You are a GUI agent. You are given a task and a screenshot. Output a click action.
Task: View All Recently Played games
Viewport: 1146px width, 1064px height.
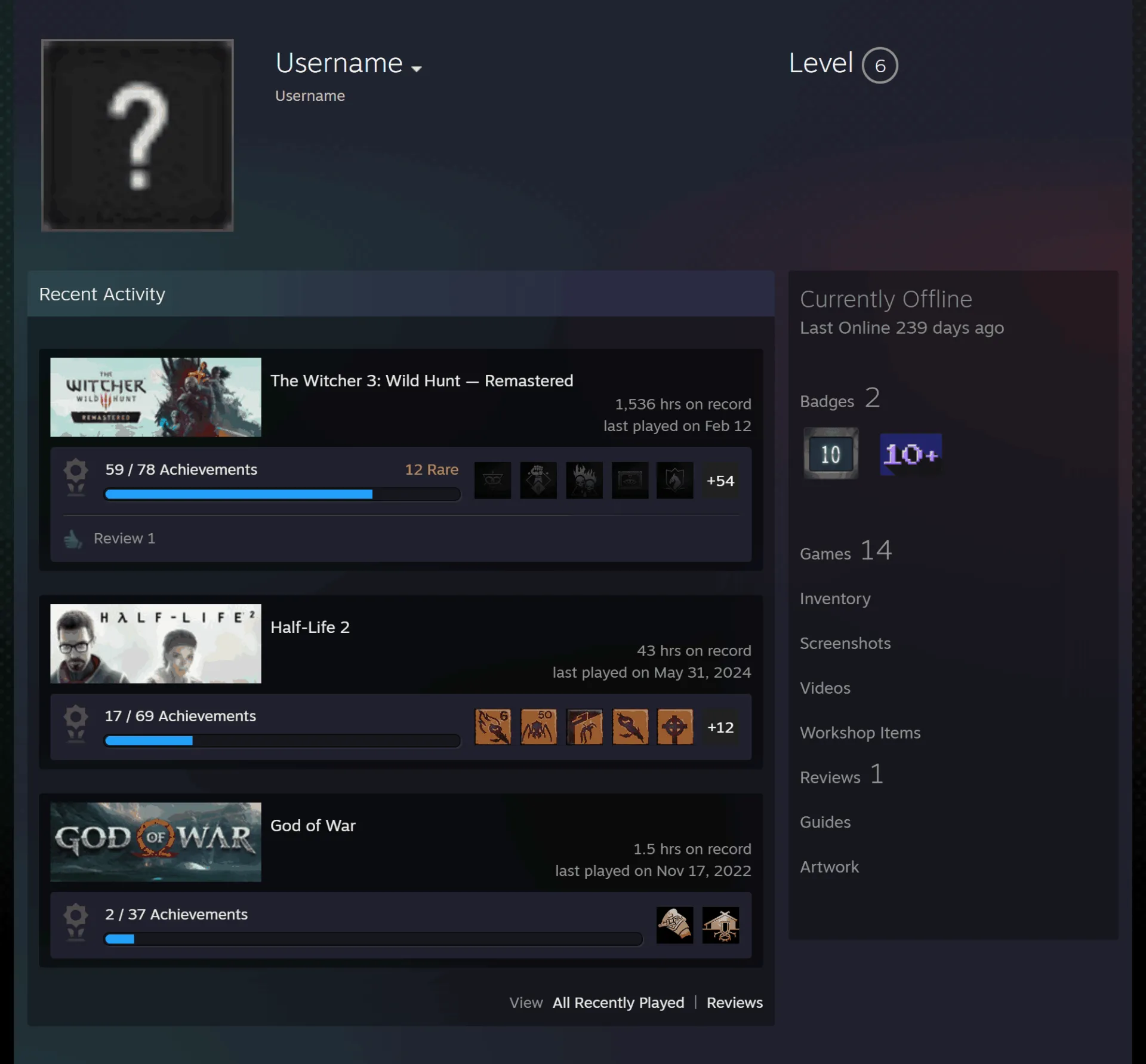pyautogui.click(x=618, y=1003)
